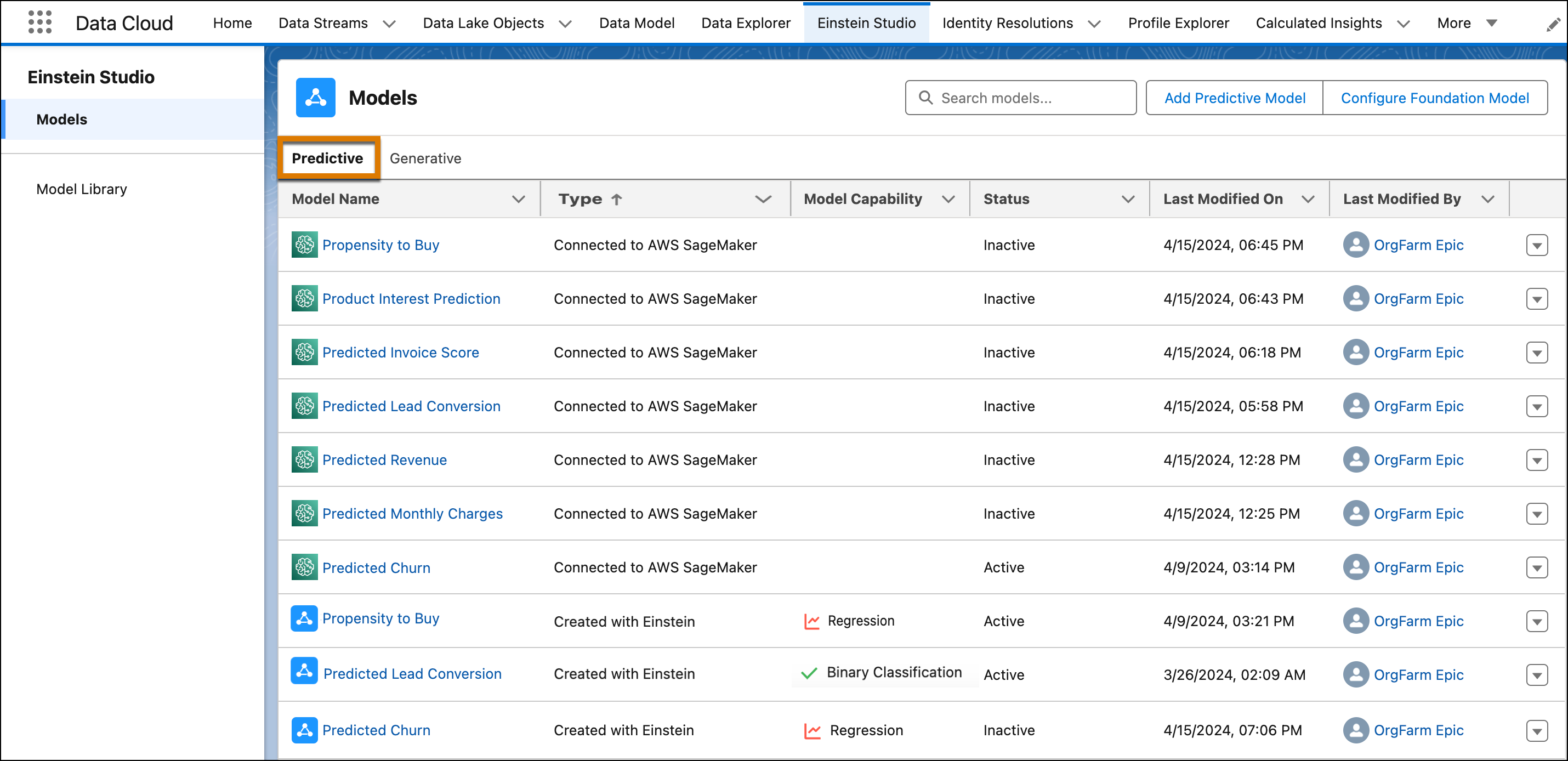Open row actions for Predicted Revenue
This screenshot has height=761, width=1568.
(1537, 460)
